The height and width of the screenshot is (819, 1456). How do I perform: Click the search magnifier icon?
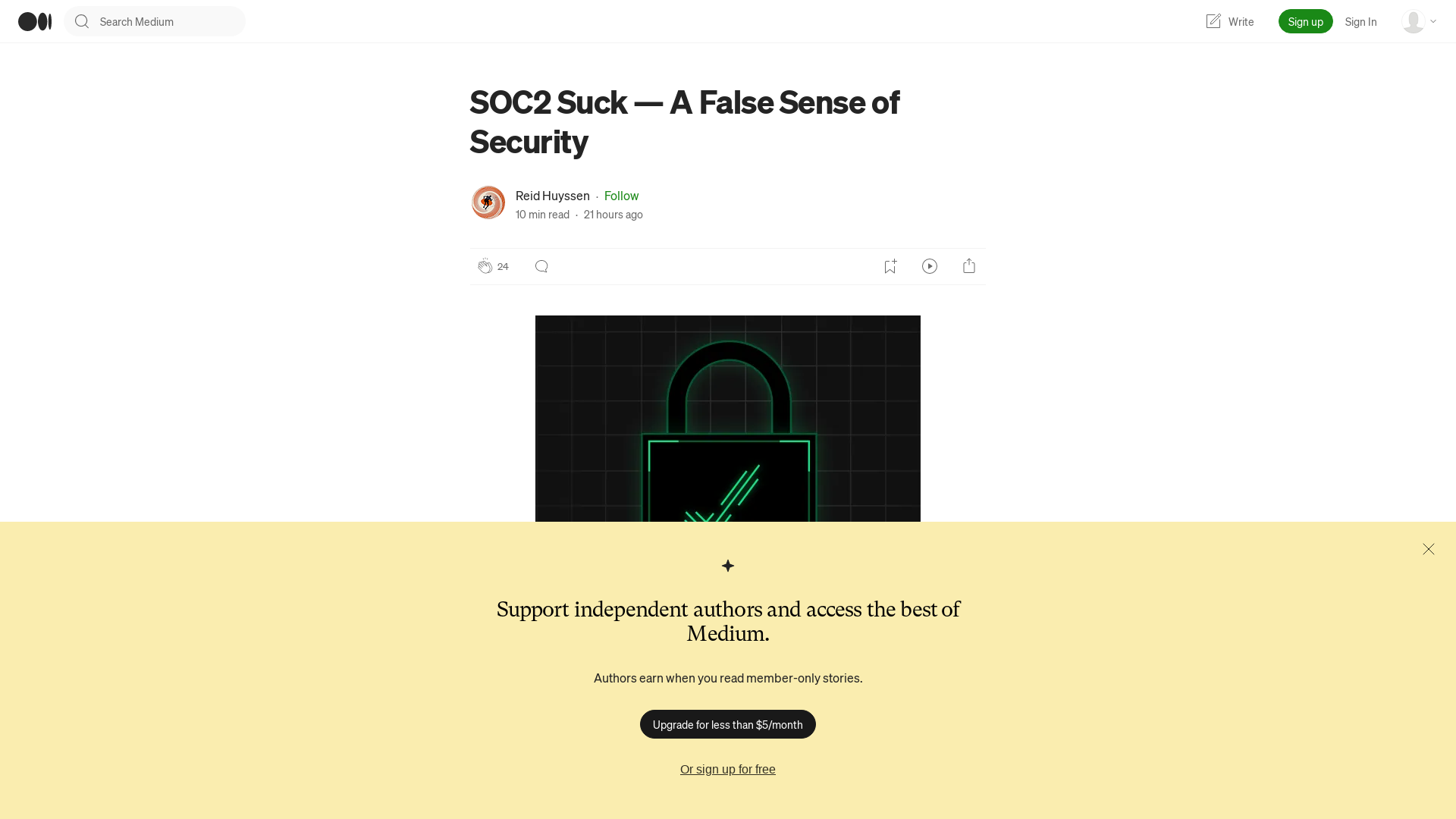pos(81,21)
